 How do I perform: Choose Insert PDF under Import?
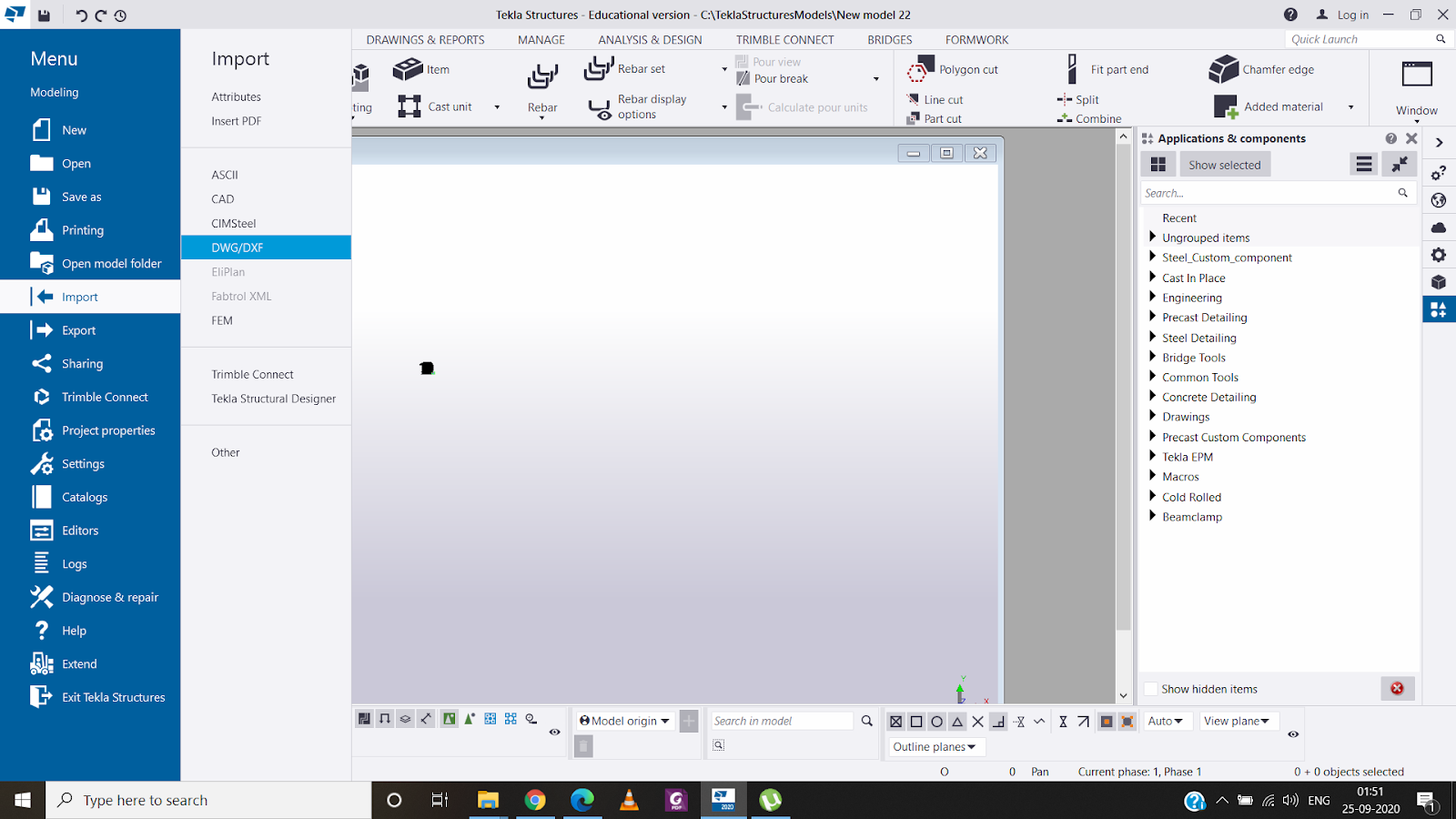pyautogui.click(x=237, y=121)
